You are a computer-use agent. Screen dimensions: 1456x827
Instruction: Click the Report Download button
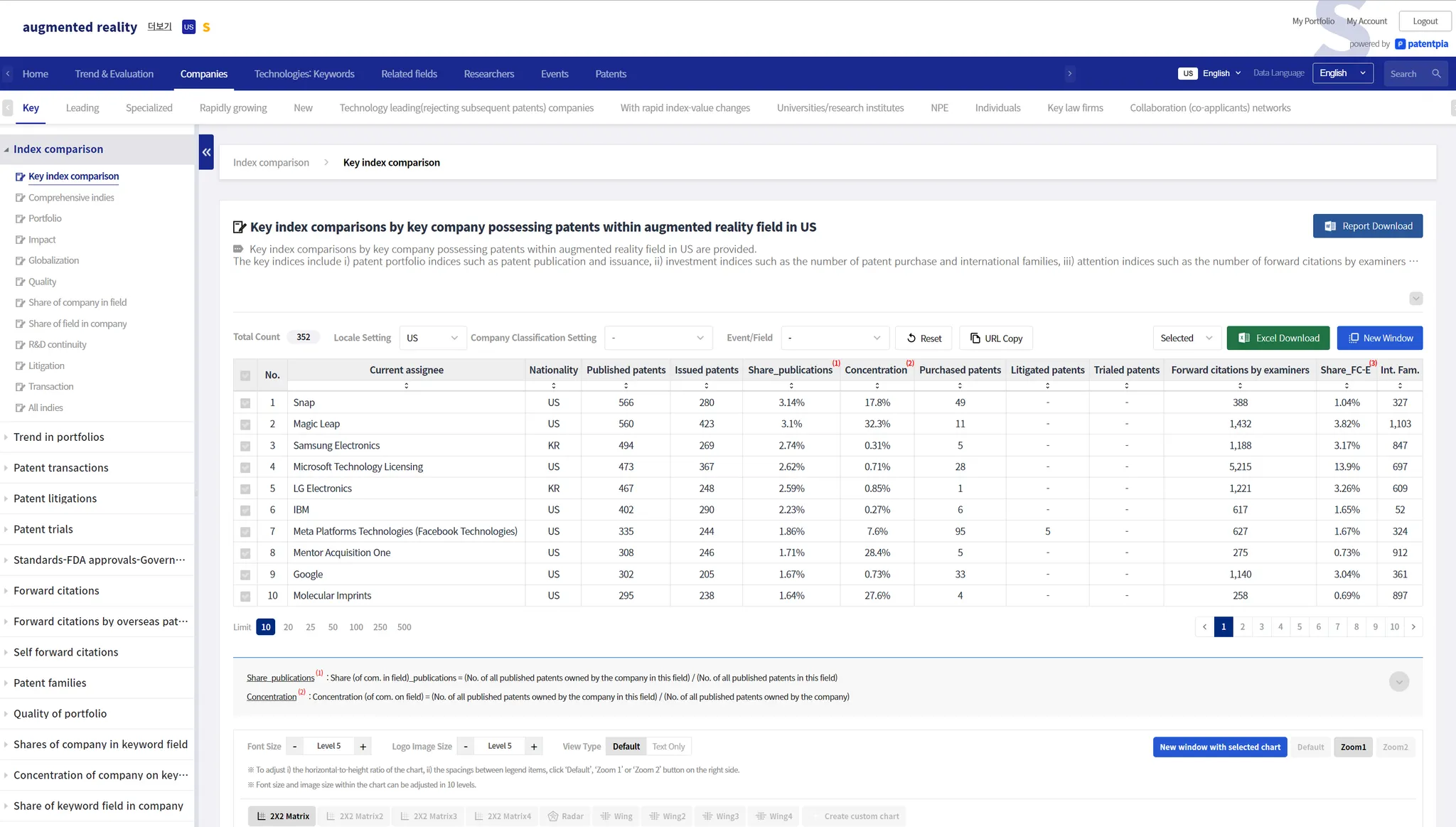pyautogui.click(x=1367, y=226)
